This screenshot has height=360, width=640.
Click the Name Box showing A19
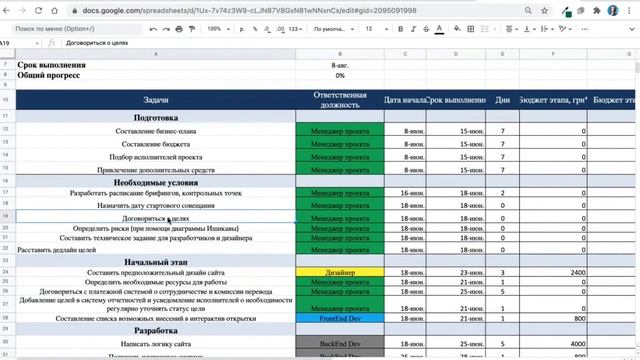(x=20, y=43)
